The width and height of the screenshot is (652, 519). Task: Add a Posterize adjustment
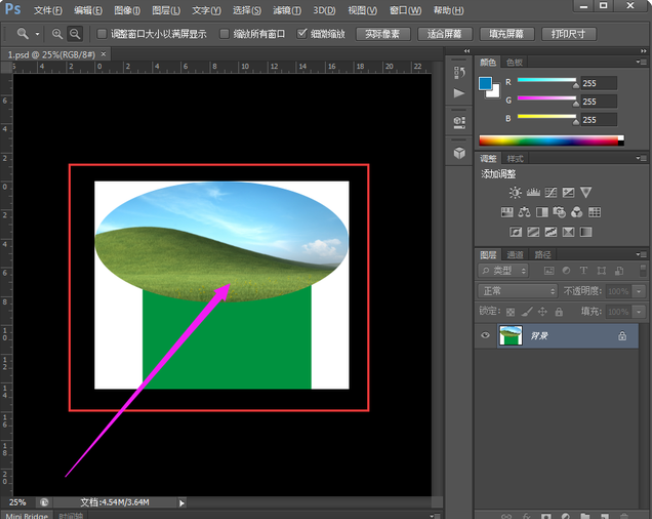[533, 232]
